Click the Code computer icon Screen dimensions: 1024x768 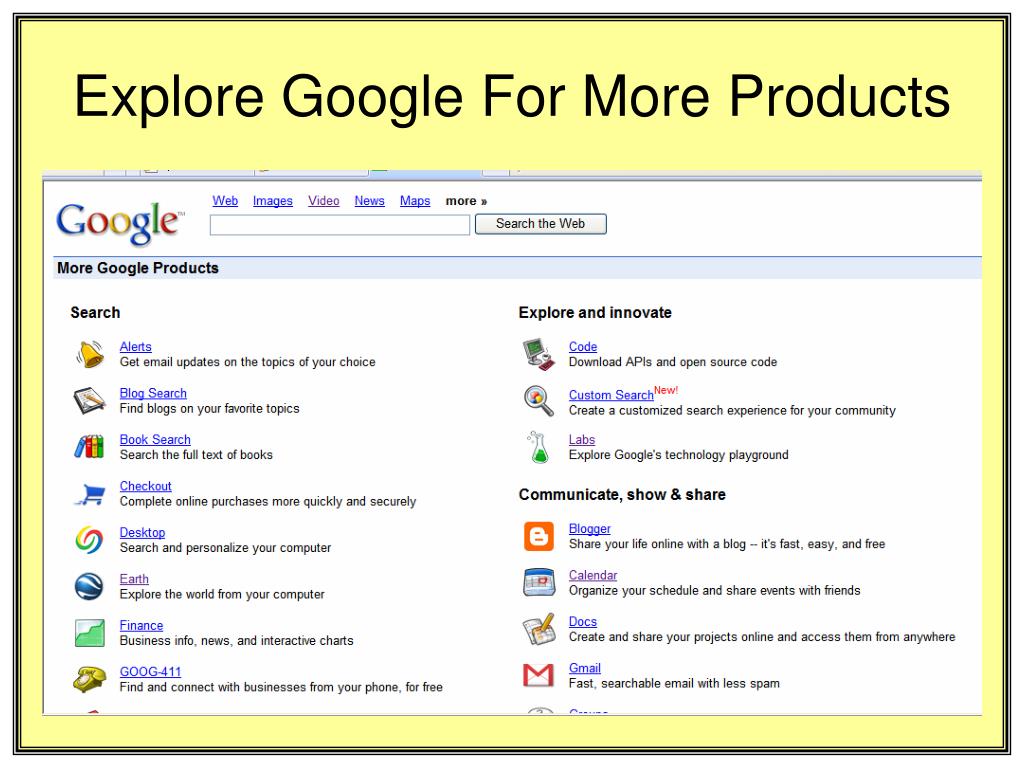pos(539,354)
